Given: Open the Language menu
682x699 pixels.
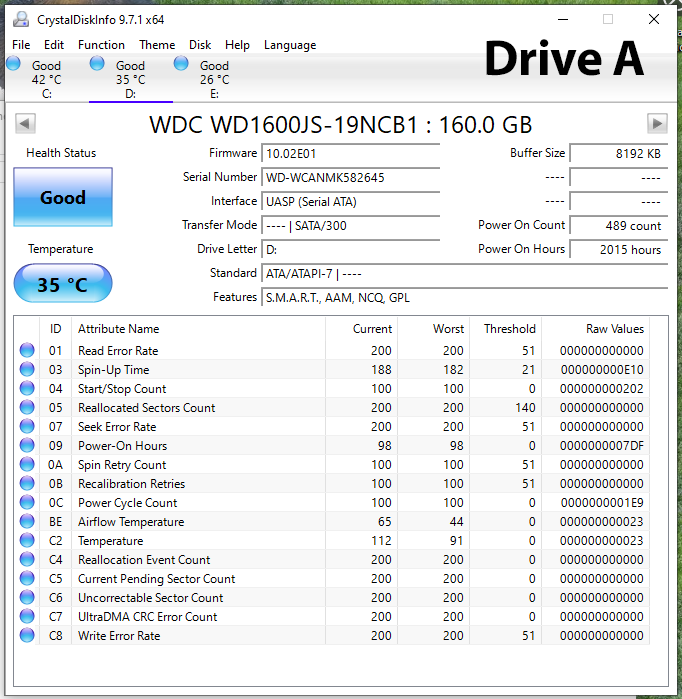Looking at the screenshot, I should (x=290, y=45).
